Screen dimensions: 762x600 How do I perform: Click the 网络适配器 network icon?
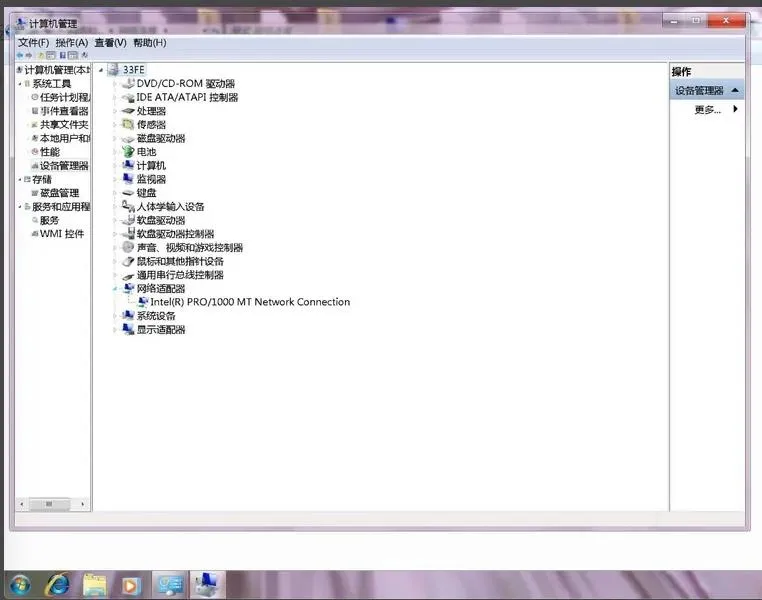click(x=128, y=289)
